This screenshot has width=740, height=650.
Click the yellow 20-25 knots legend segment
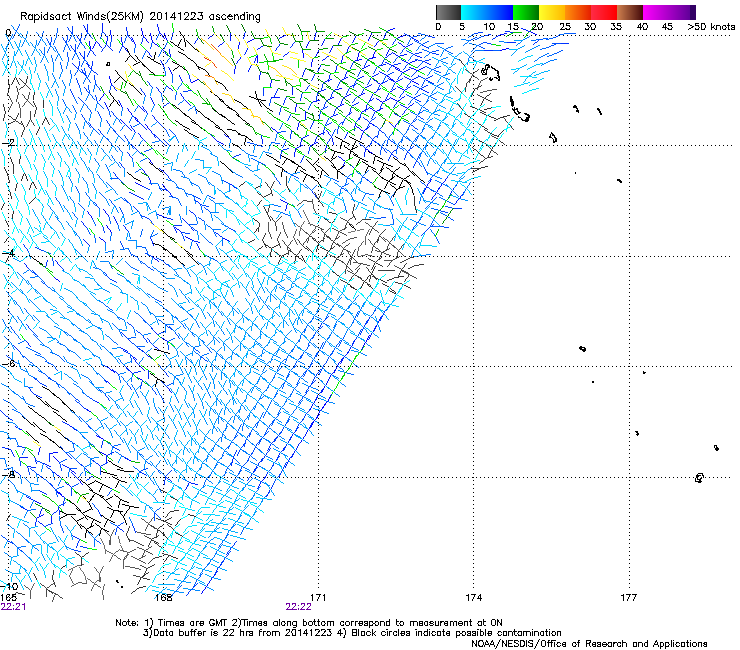(x=552, y=12)
